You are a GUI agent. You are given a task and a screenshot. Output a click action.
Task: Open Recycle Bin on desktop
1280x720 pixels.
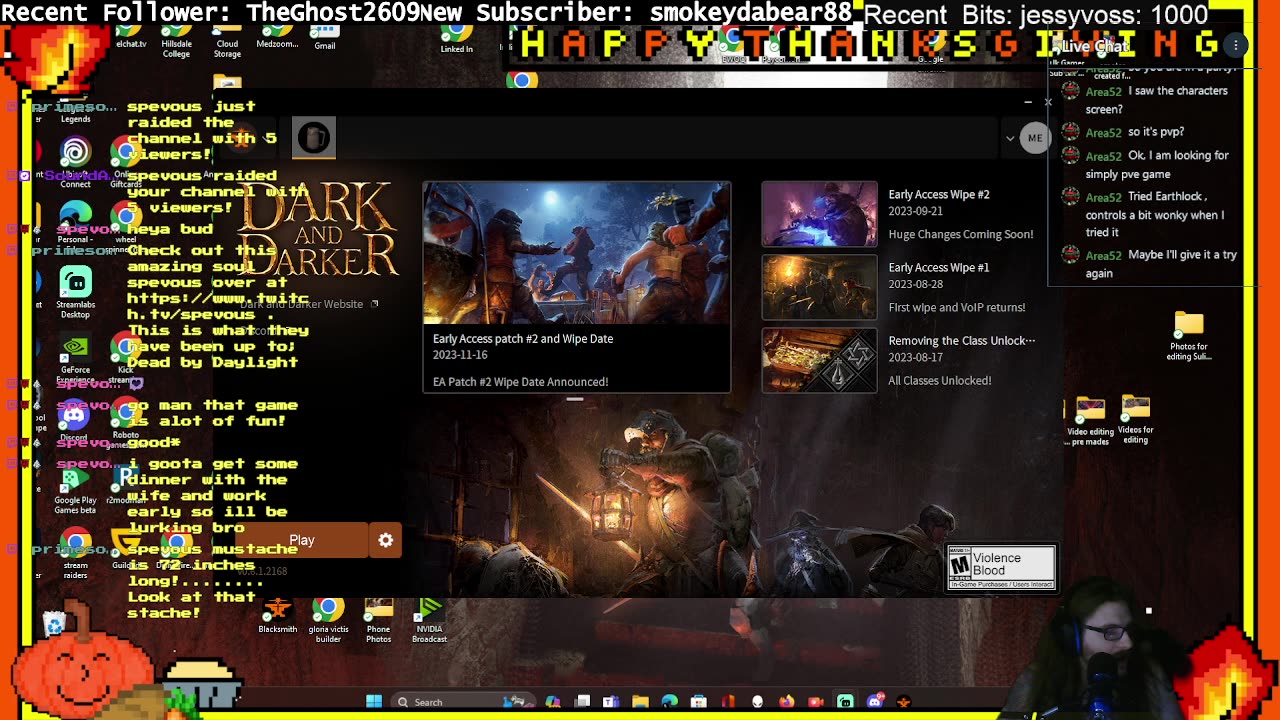point(55,623)
